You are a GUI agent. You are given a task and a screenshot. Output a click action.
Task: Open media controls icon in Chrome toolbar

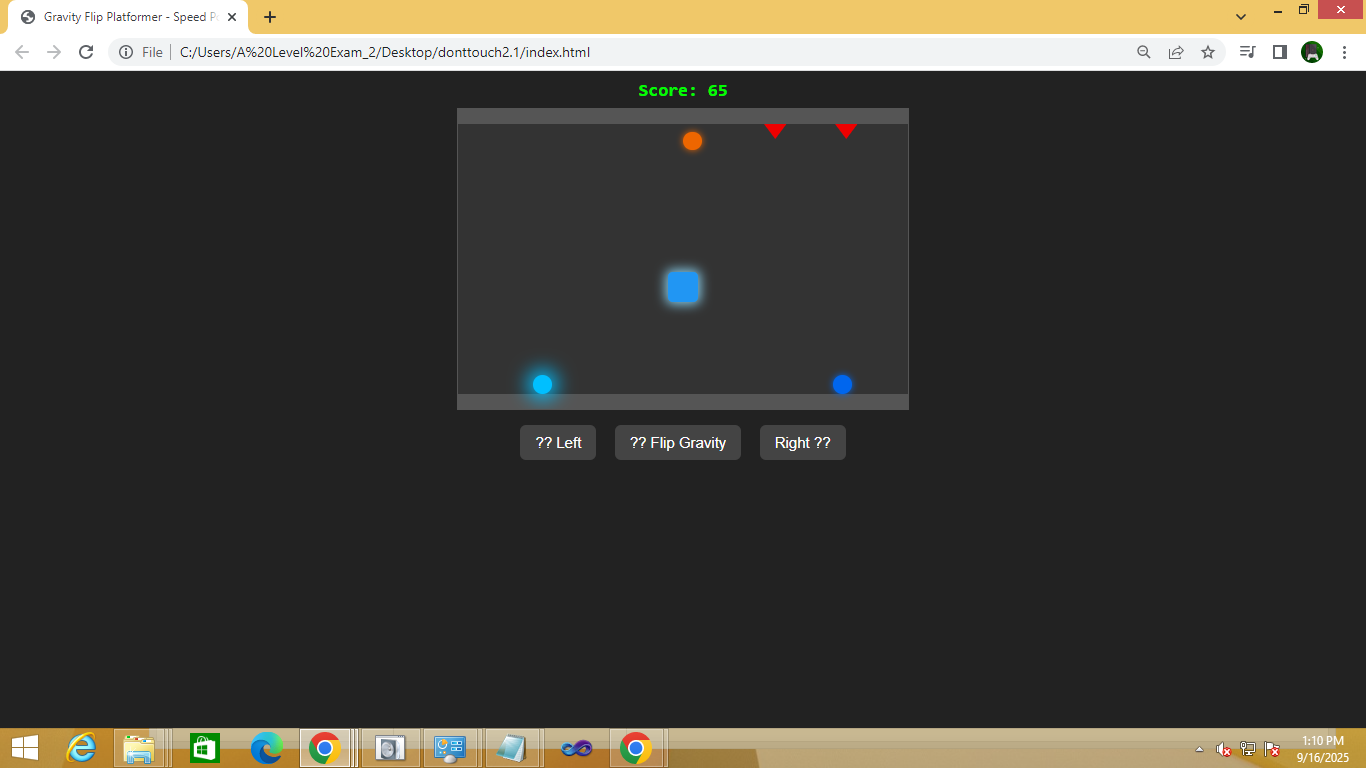click(x=1247, y=52)
